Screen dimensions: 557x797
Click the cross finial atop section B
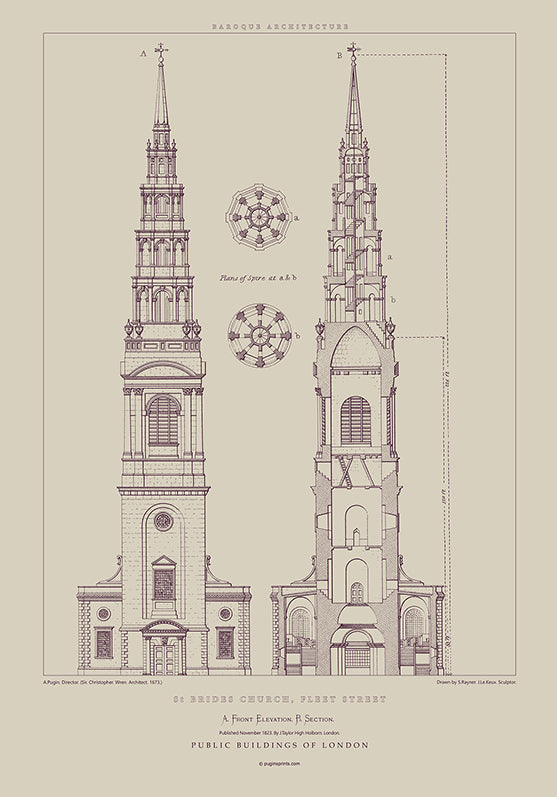(x=353, y=49)
